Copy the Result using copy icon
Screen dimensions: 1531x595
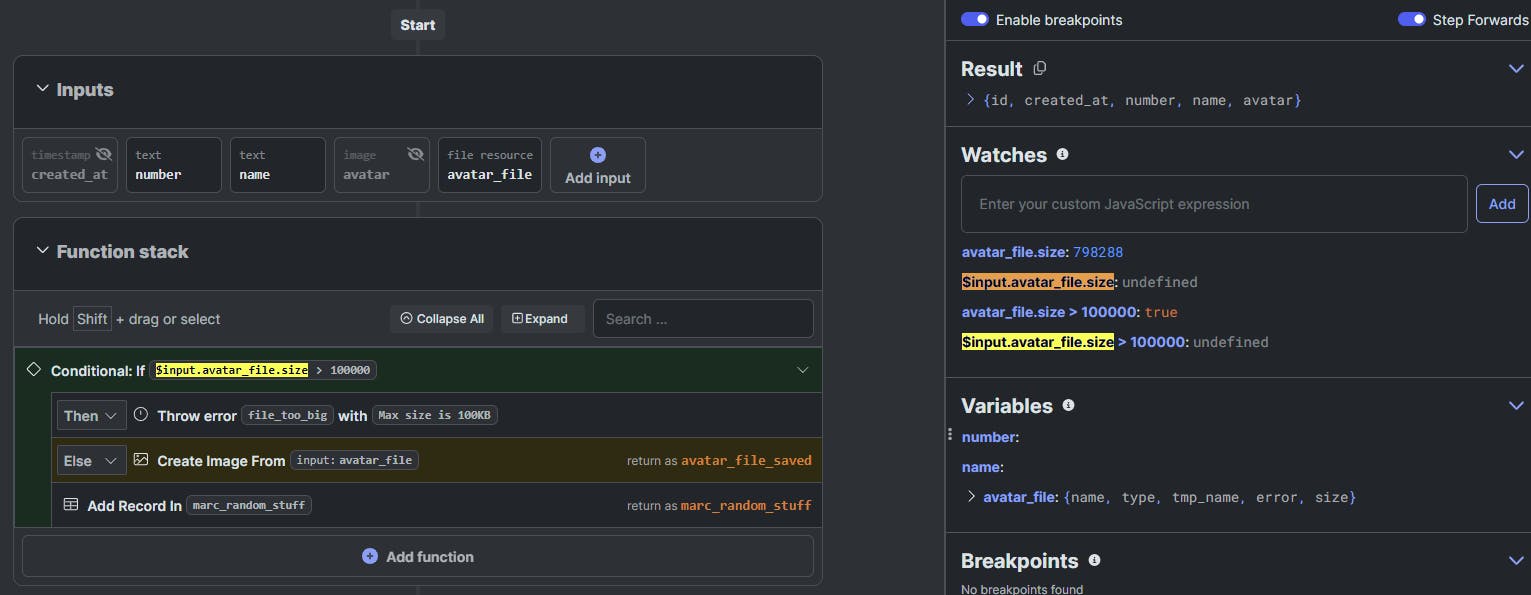[1039, 68]
